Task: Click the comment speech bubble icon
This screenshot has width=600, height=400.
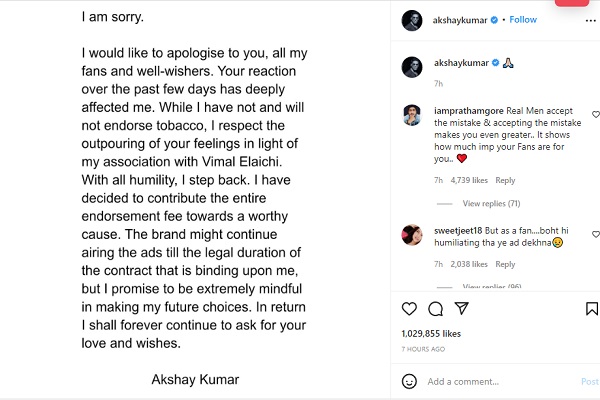Action: pyautogui.click(x=435, y=309)
